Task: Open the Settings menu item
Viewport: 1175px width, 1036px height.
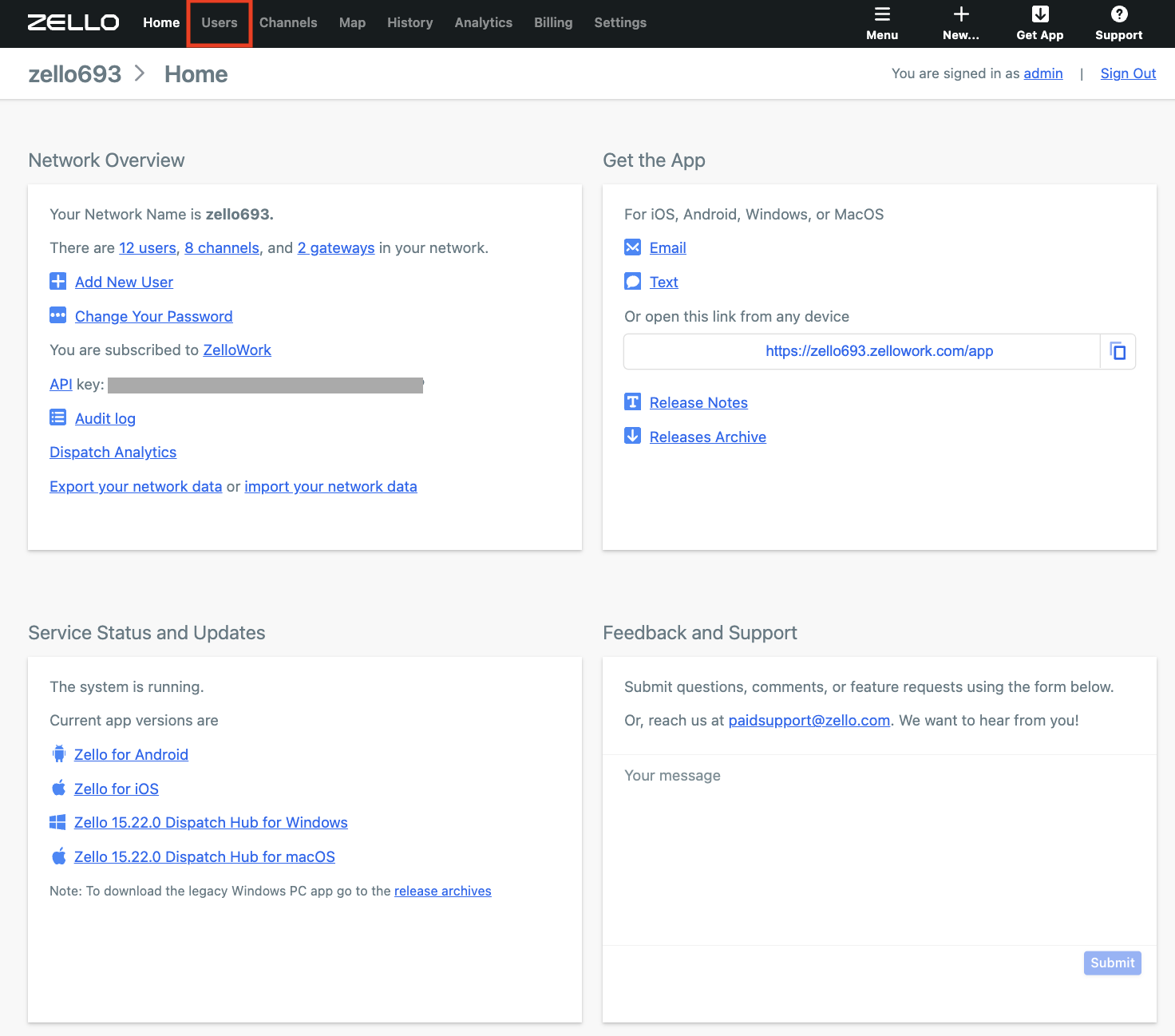Action: click(620, 22)
